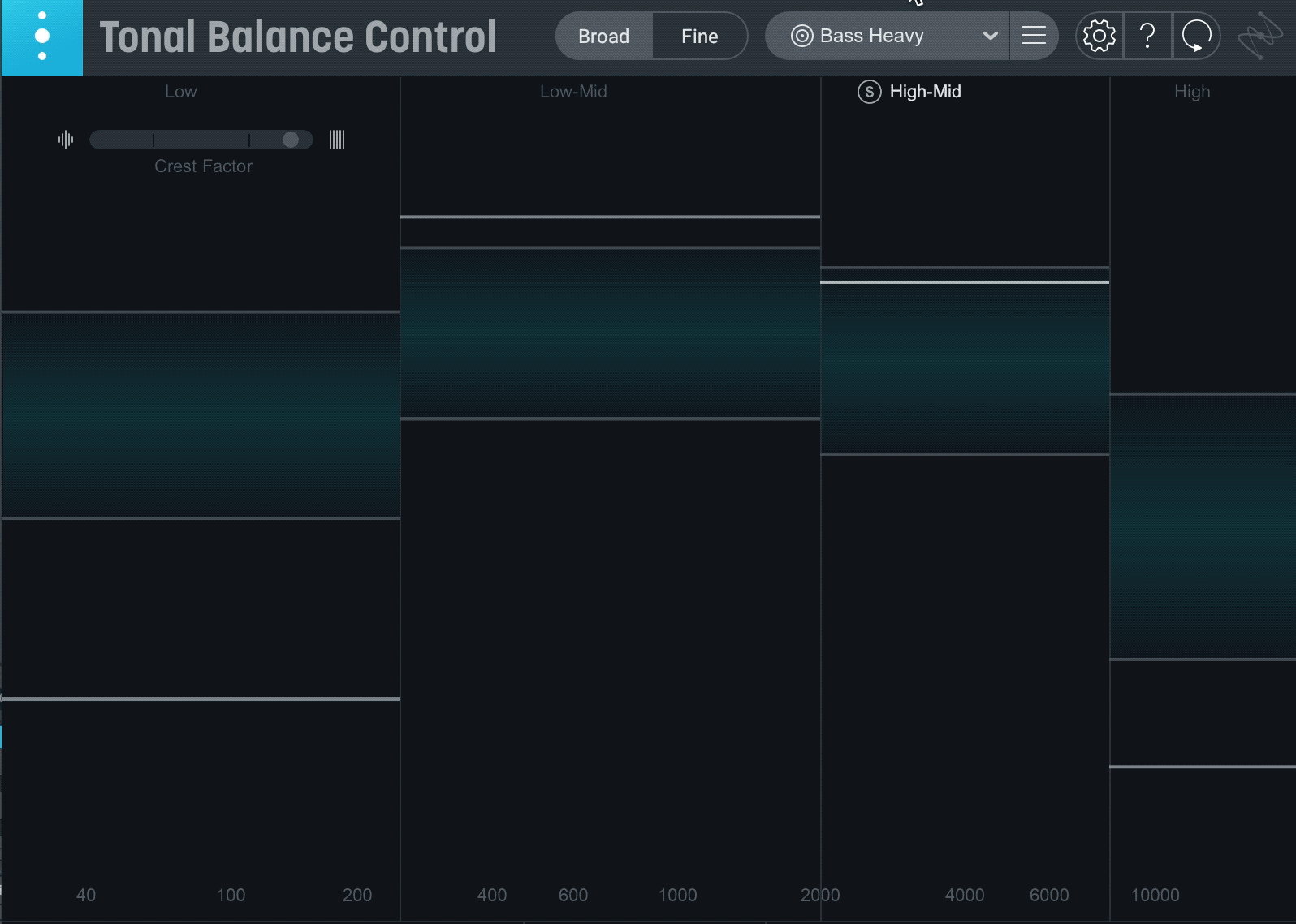
Task: Click the 600 Hz frequency label
Action: [x=572, y=895]
